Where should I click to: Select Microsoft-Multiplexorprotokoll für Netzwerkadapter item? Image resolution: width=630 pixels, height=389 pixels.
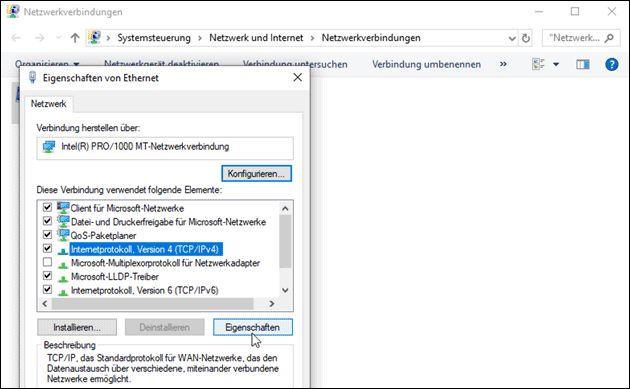[x=165, y=263]
